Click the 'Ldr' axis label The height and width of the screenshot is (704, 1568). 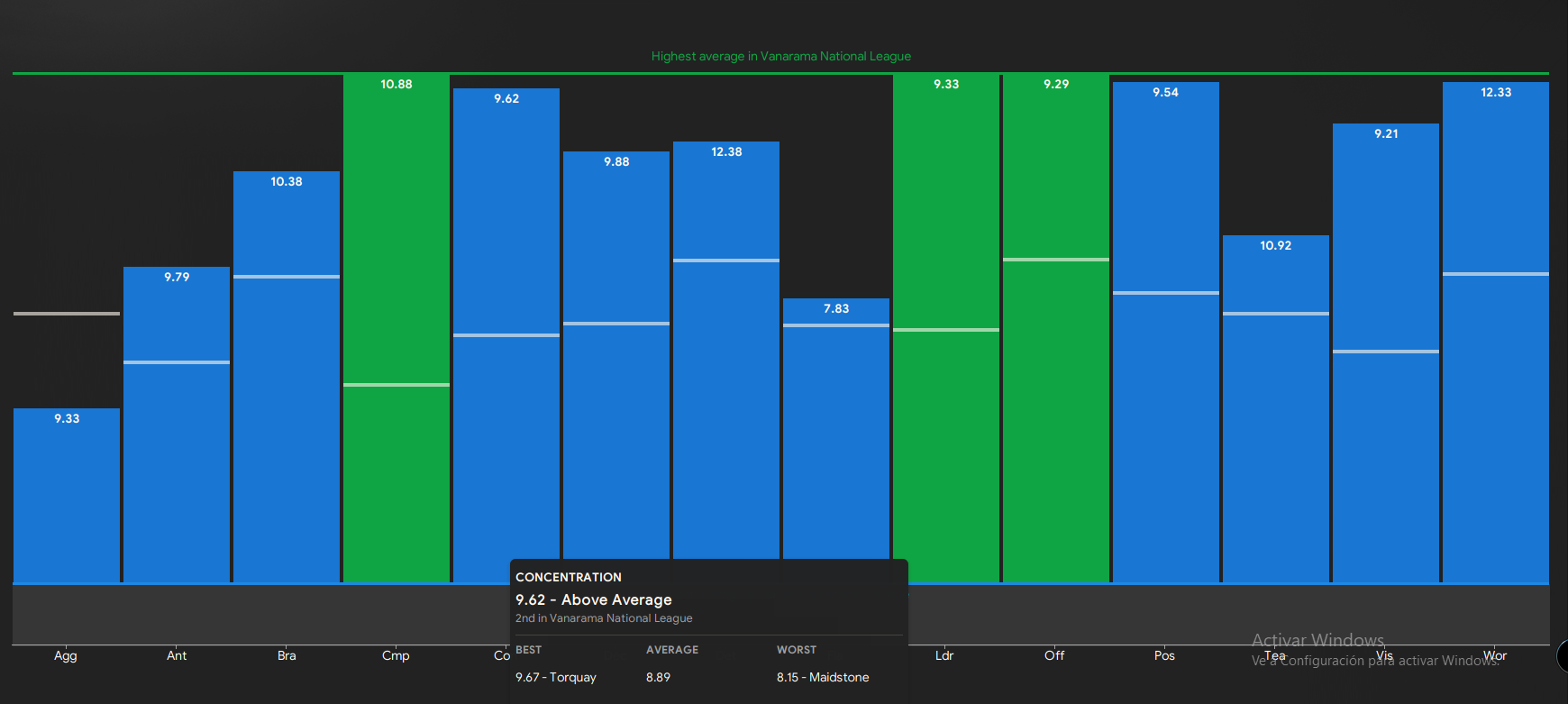coord(944,655)
